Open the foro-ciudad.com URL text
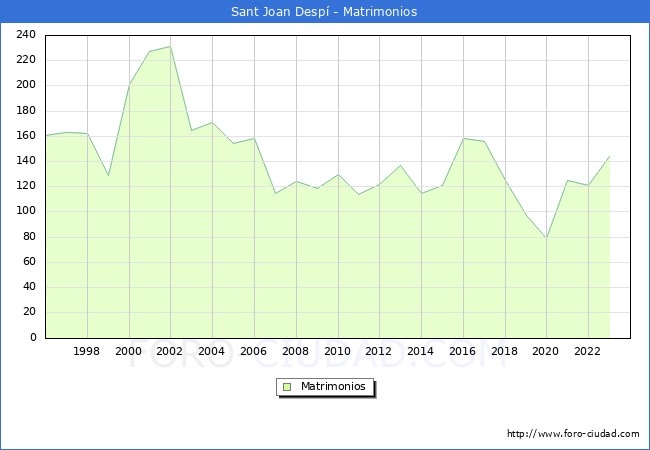 click(x=573, y=434)
